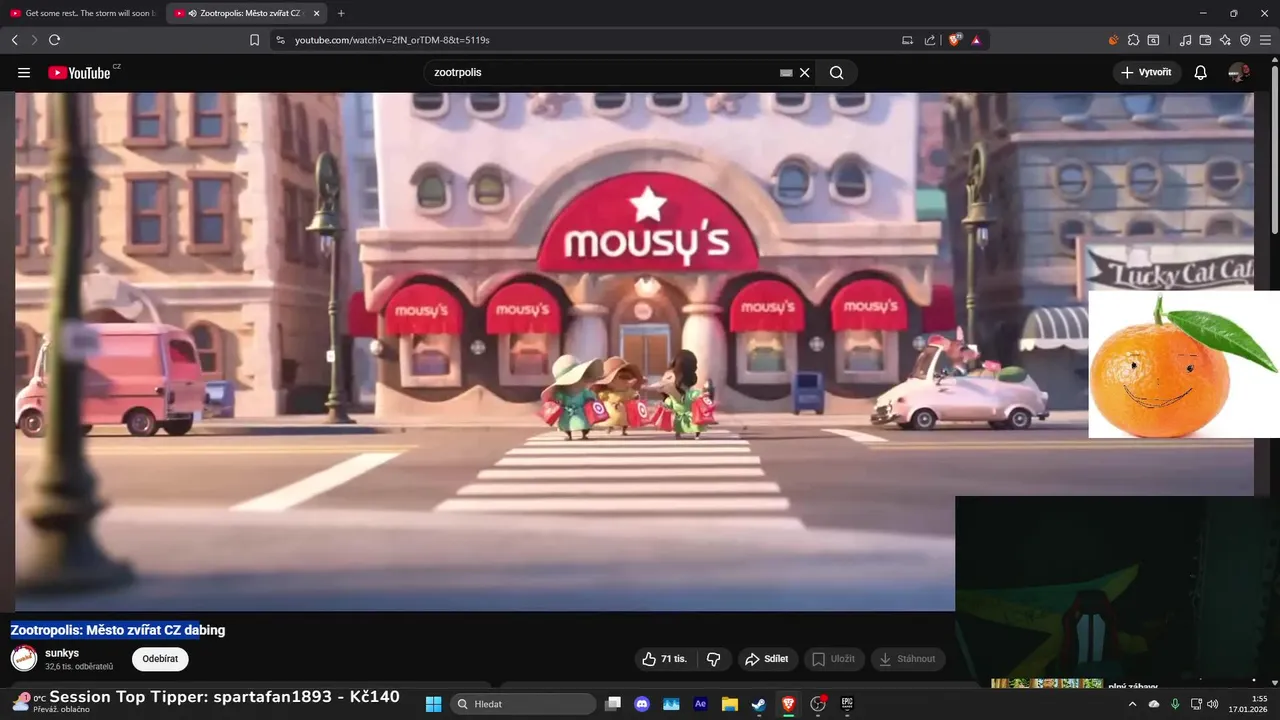Click the video player frame
The image size is (1280, 720).
(634, 351)
